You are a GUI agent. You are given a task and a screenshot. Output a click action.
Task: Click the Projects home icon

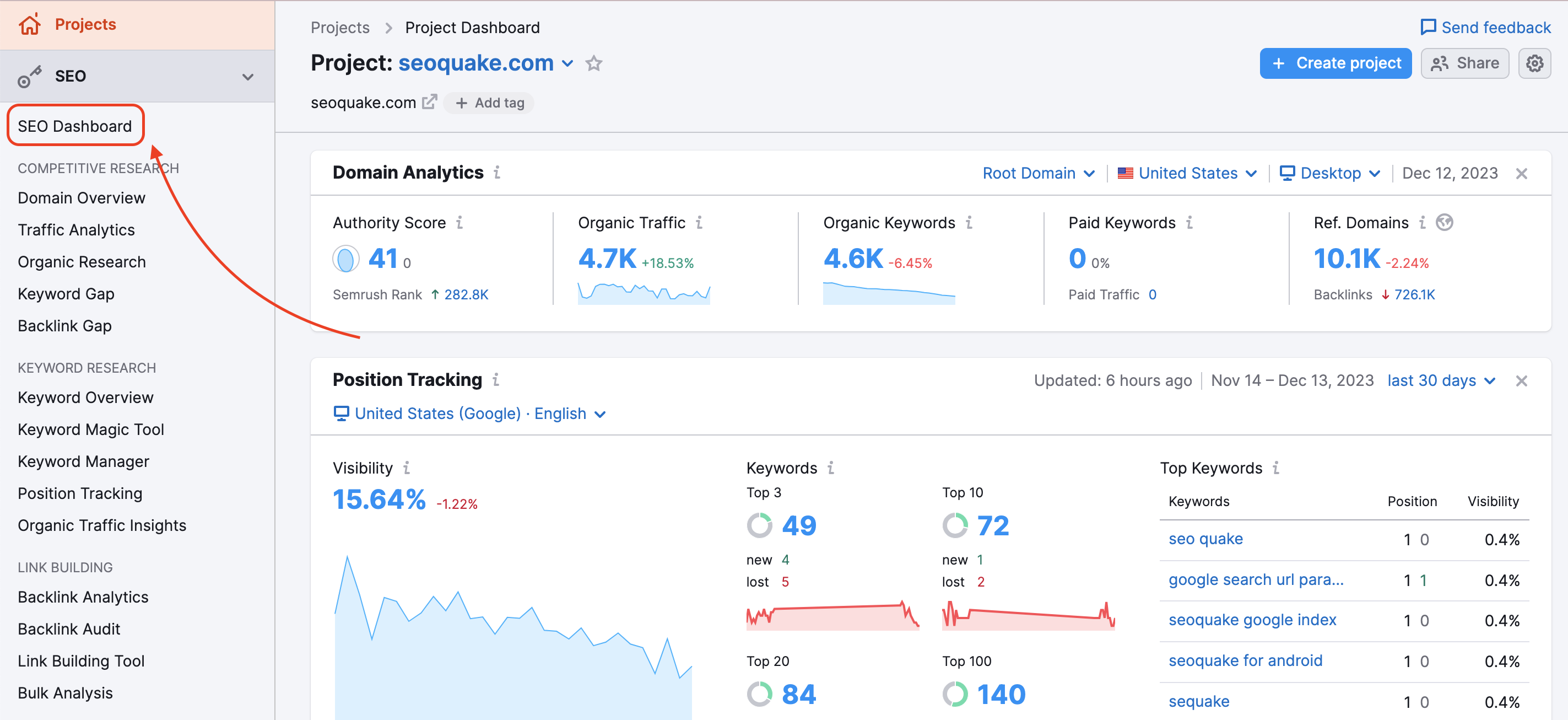(29, 24)
